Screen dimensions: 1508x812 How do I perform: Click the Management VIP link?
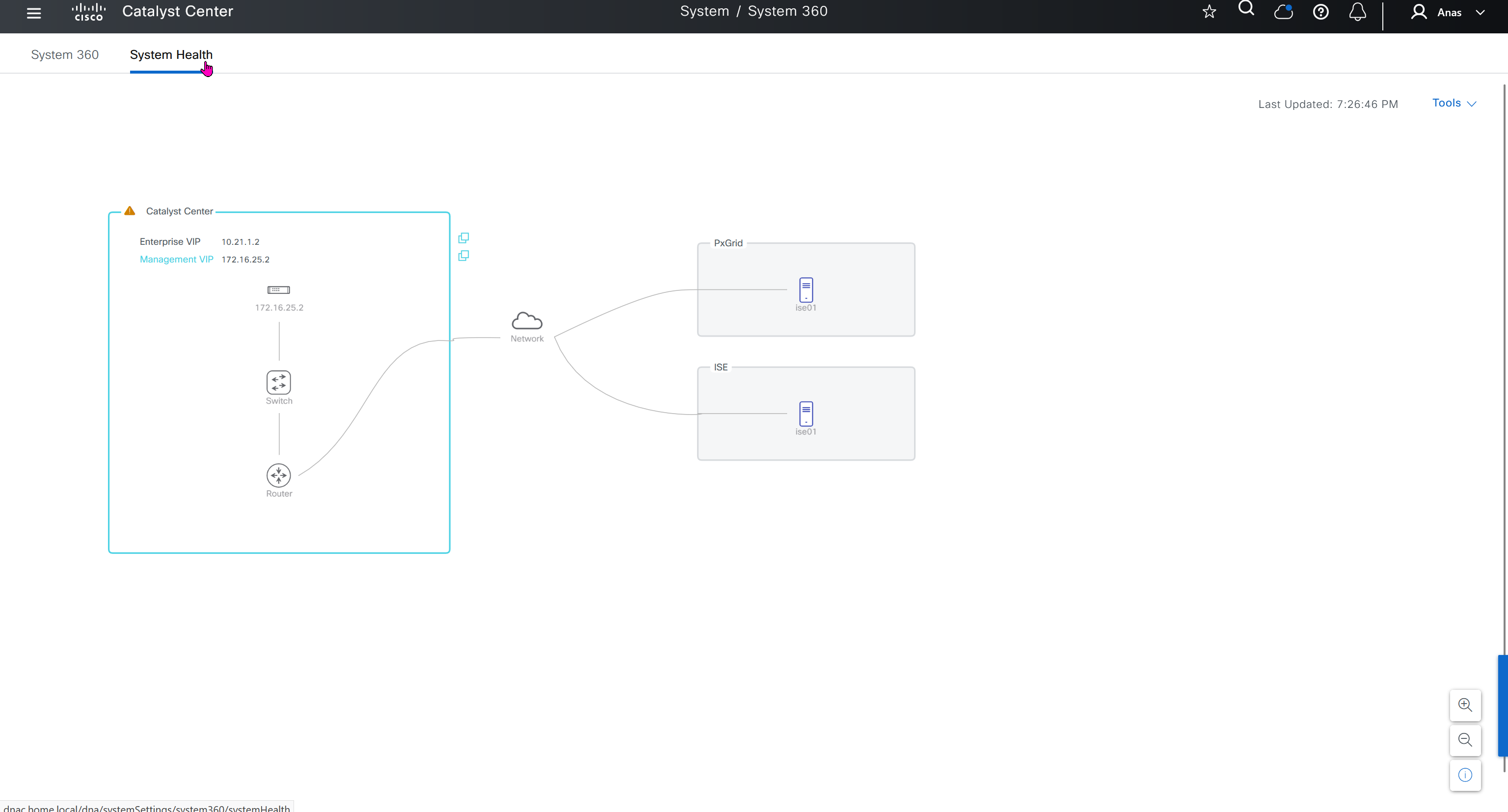tap(176, 259)
